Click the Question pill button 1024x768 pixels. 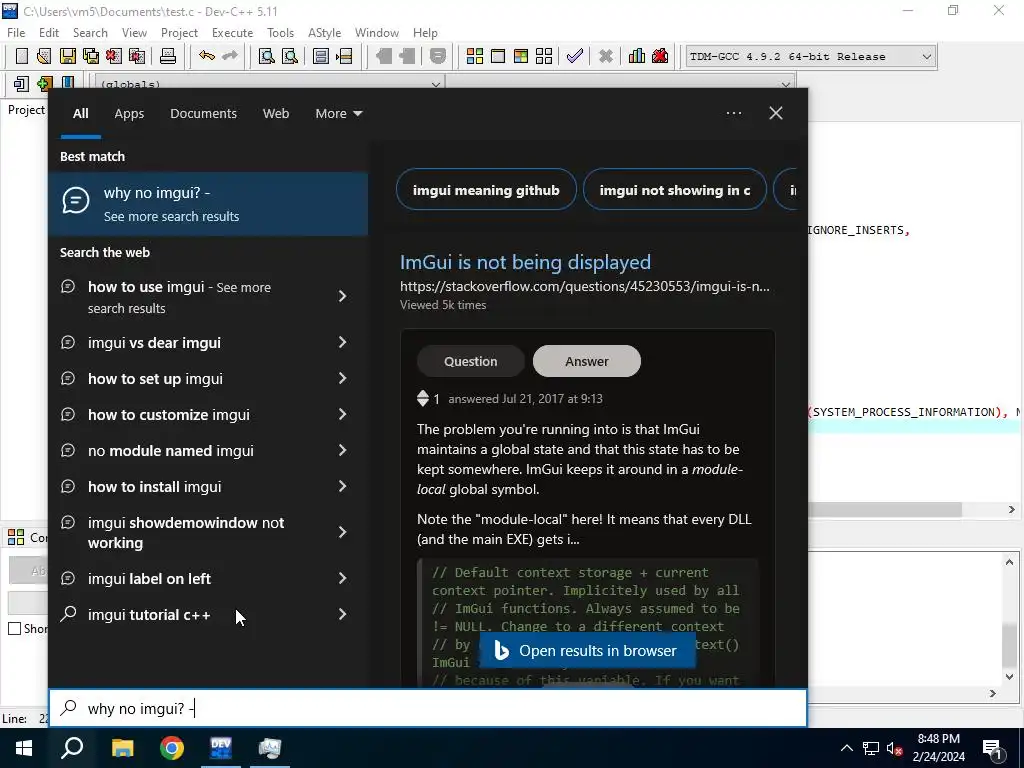(x=471, y=361)
